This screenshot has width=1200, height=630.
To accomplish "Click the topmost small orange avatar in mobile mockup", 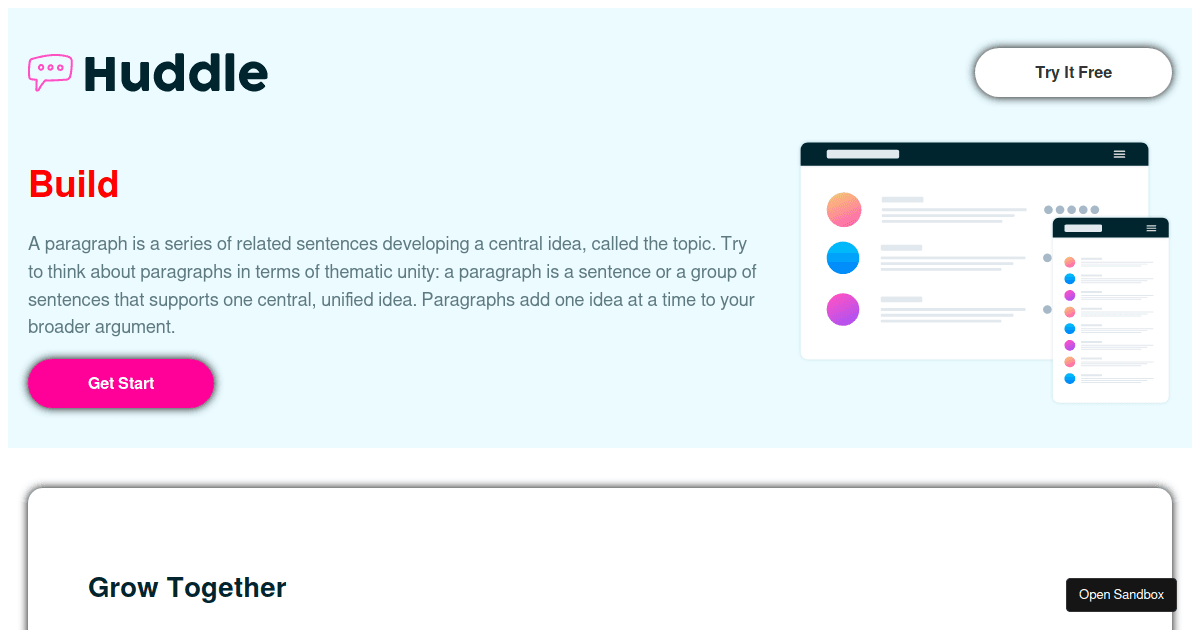I will click(1070, 262).
